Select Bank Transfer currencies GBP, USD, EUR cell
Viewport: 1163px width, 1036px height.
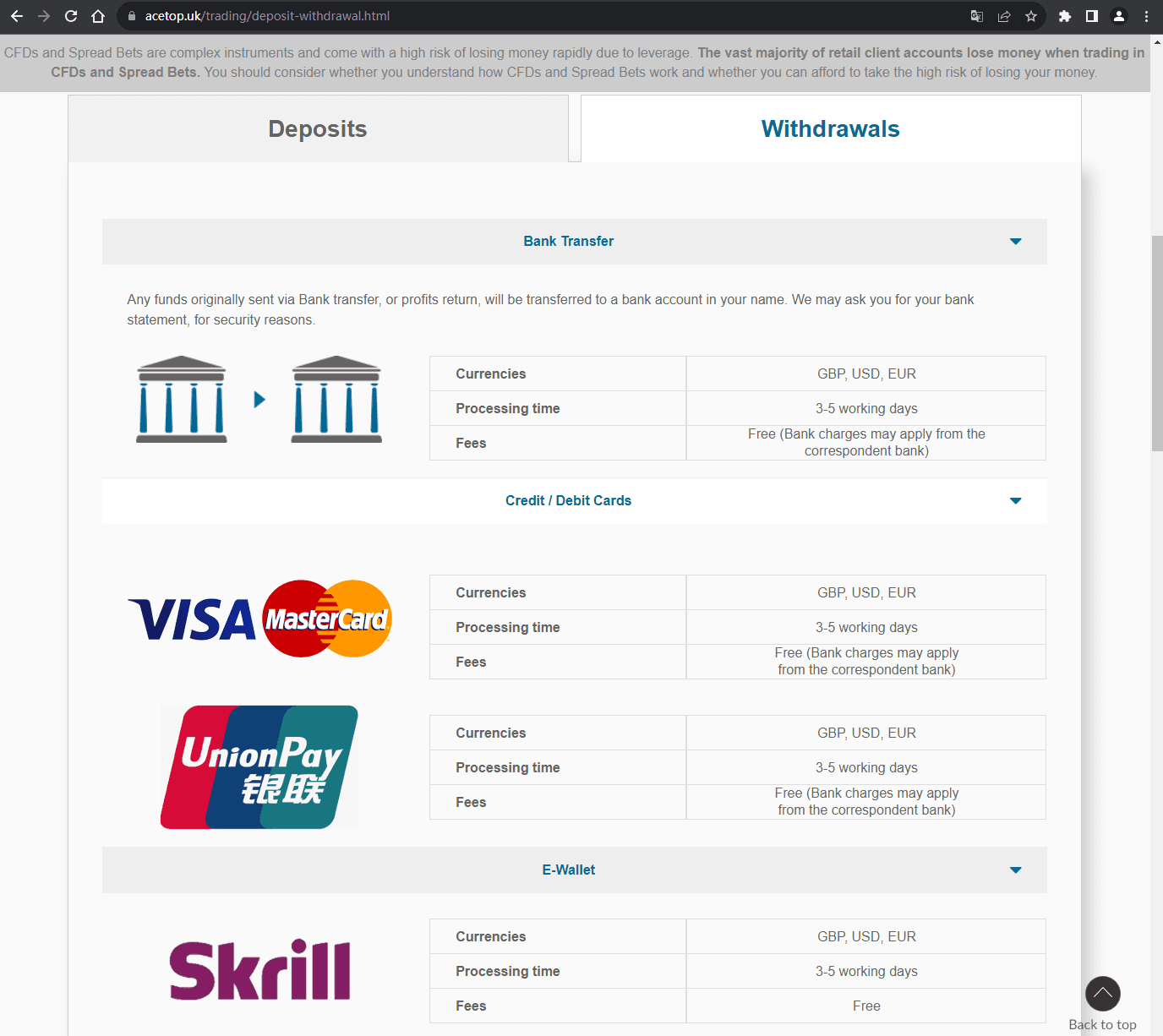click(x=866, y=374)
